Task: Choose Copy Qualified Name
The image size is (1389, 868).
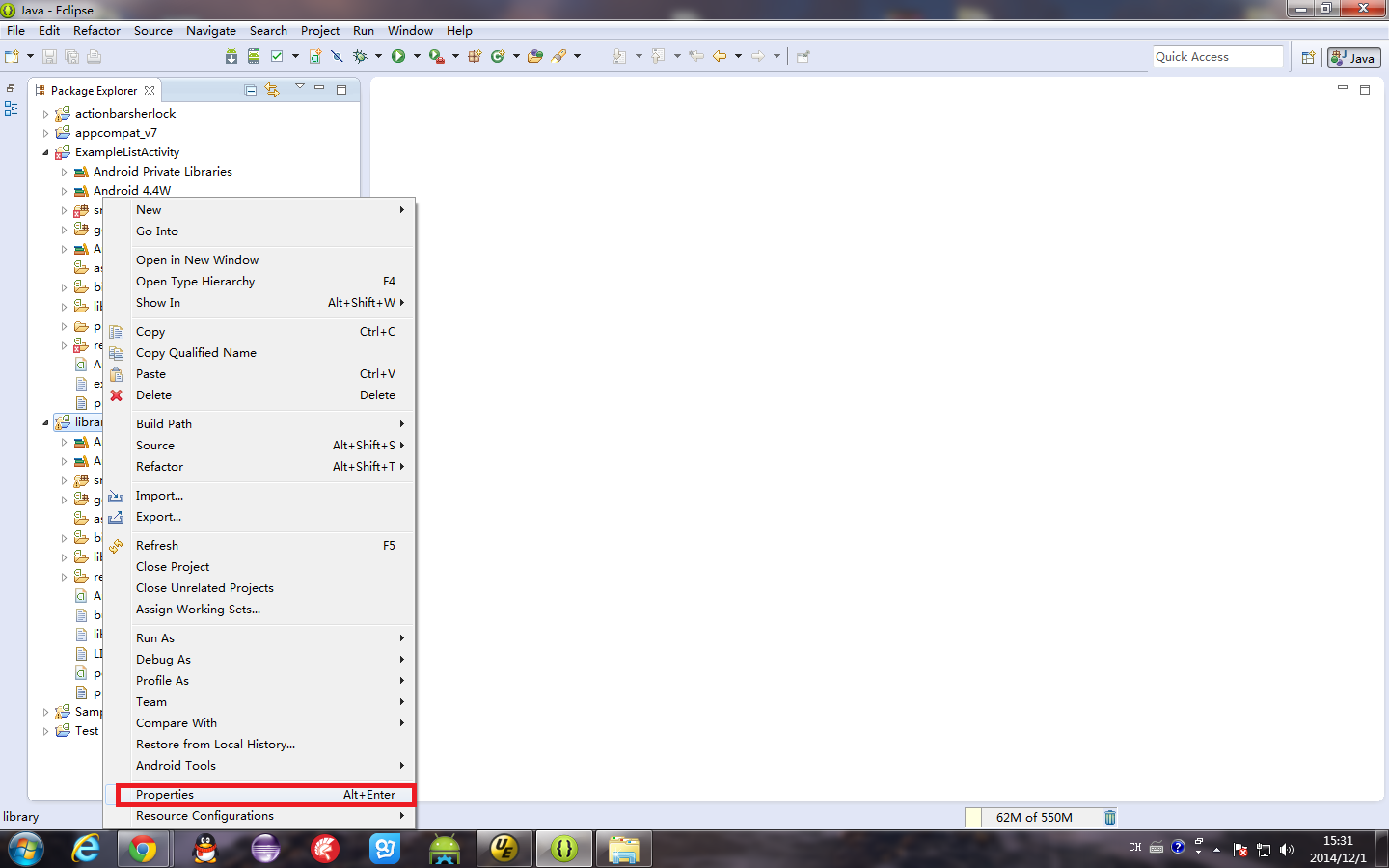Action: [x=260, y=353]
